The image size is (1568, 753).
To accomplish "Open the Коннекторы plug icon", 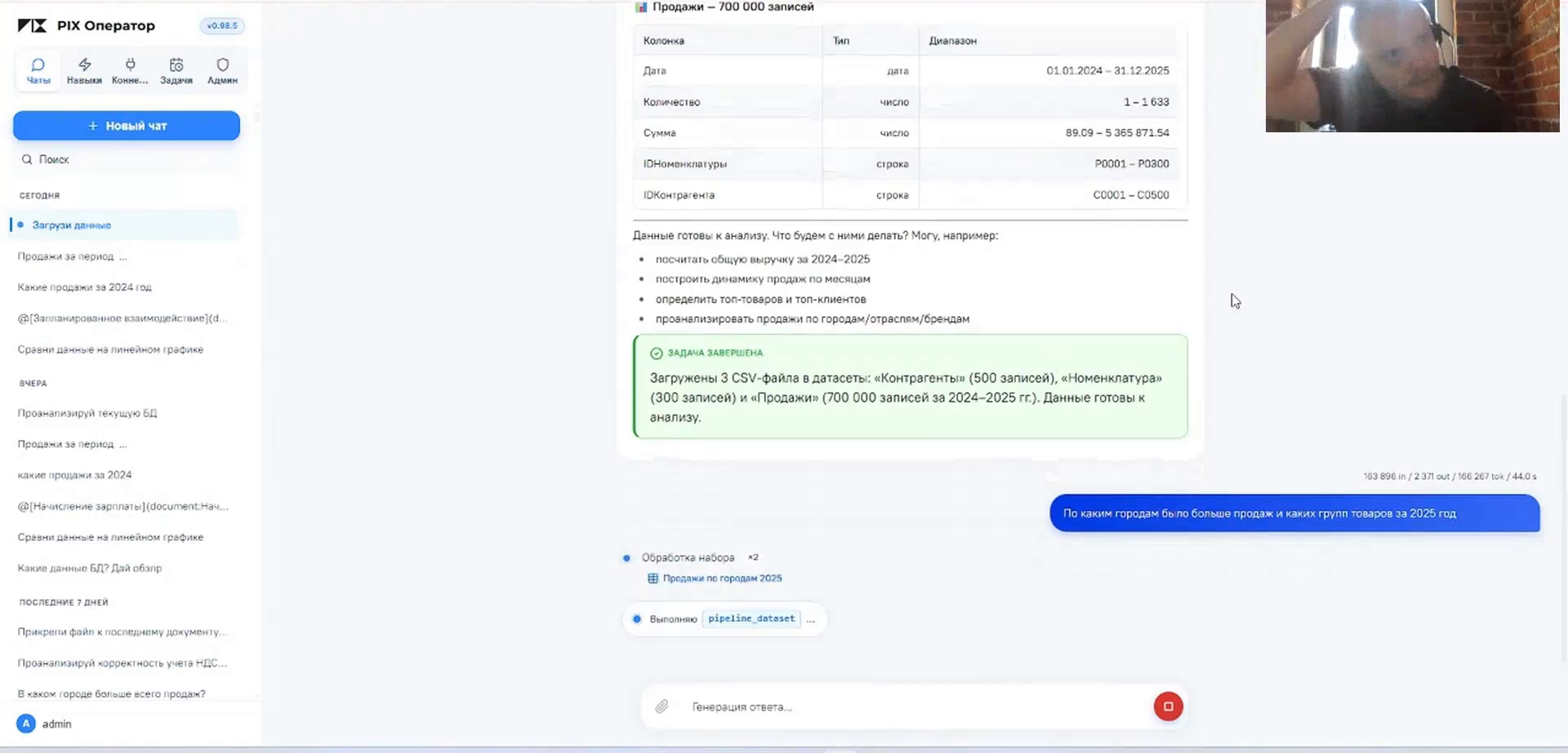I will click(x=130, y=65).
